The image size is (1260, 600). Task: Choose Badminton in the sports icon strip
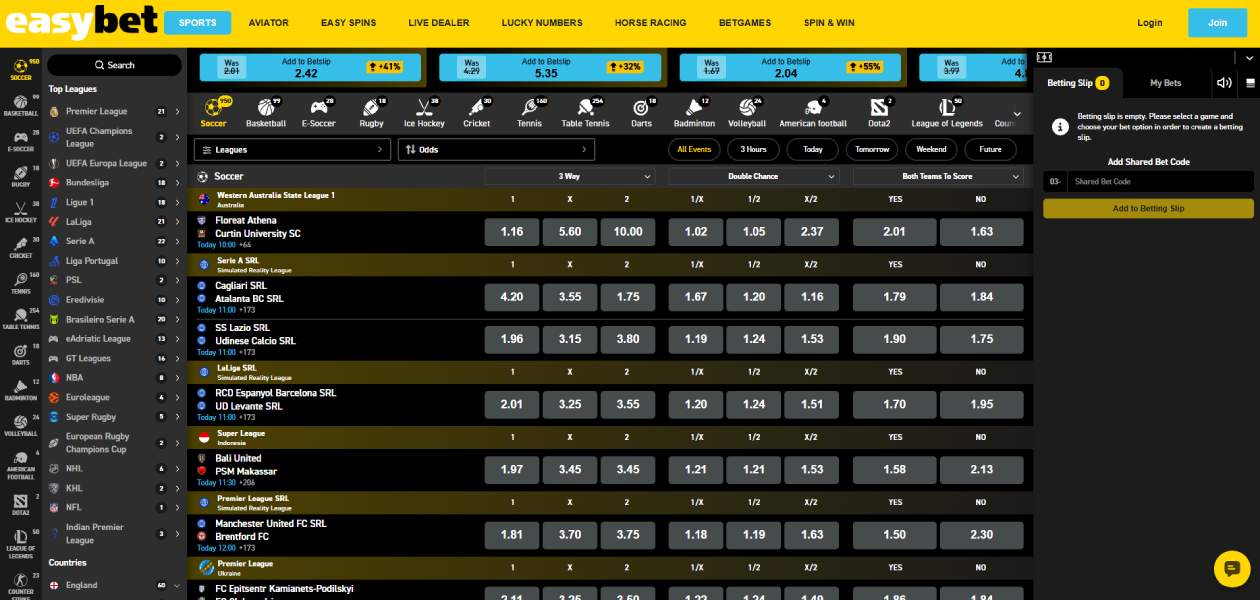tap(694, 113)
